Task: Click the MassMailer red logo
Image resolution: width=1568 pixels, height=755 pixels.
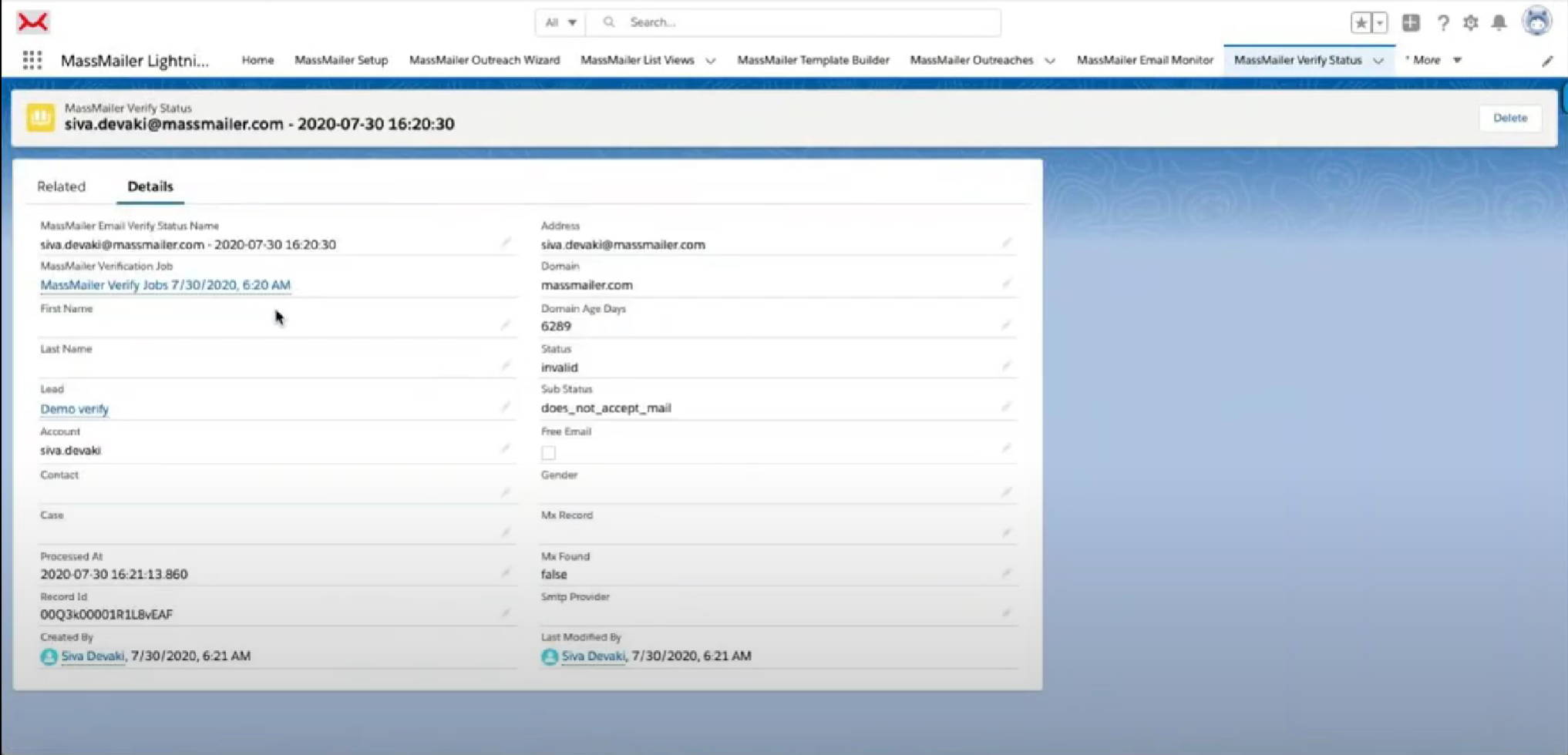Action: (33, 22)
